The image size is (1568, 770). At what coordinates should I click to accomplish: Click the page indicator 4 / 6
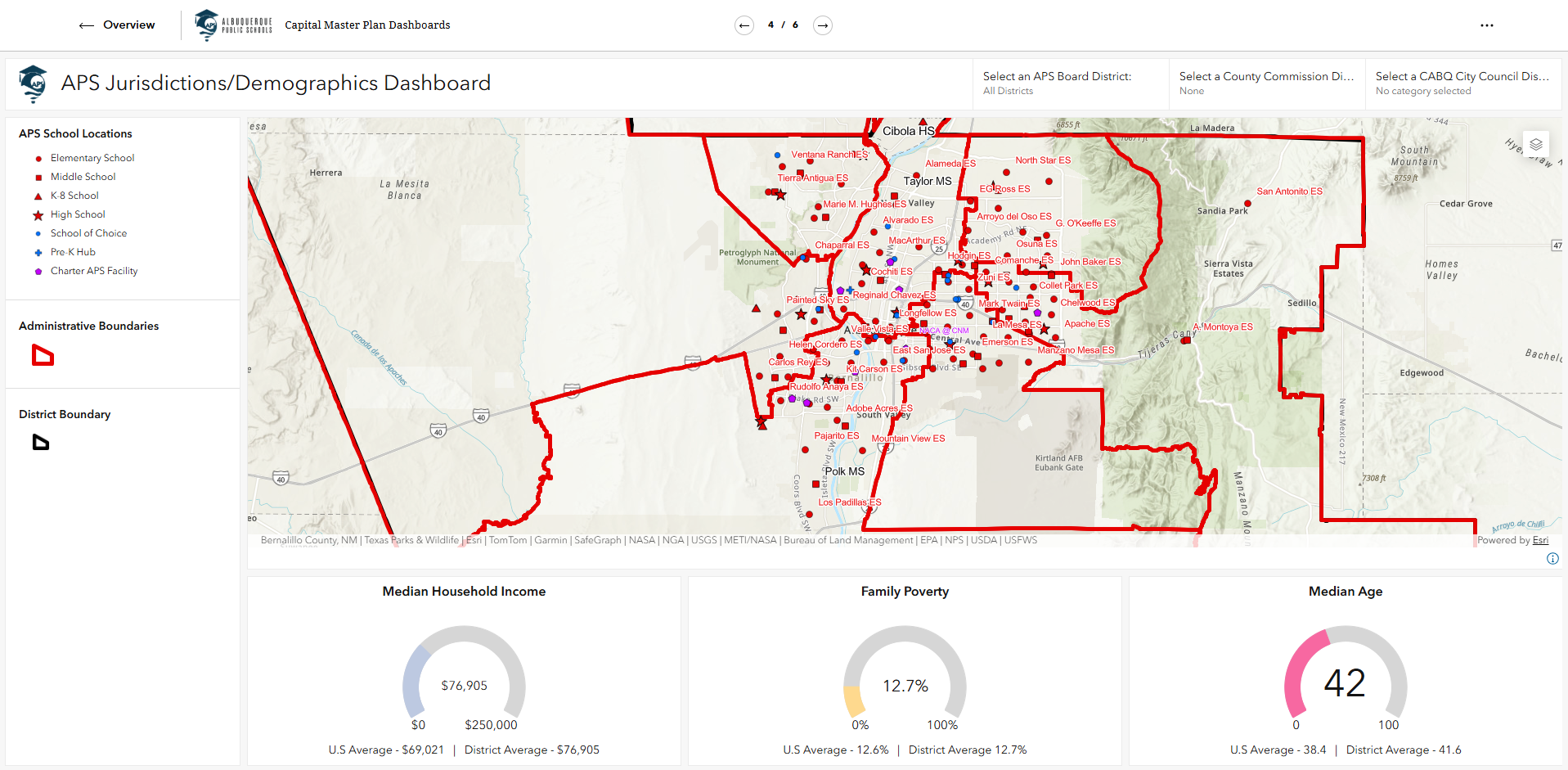(x=783, y=25)
